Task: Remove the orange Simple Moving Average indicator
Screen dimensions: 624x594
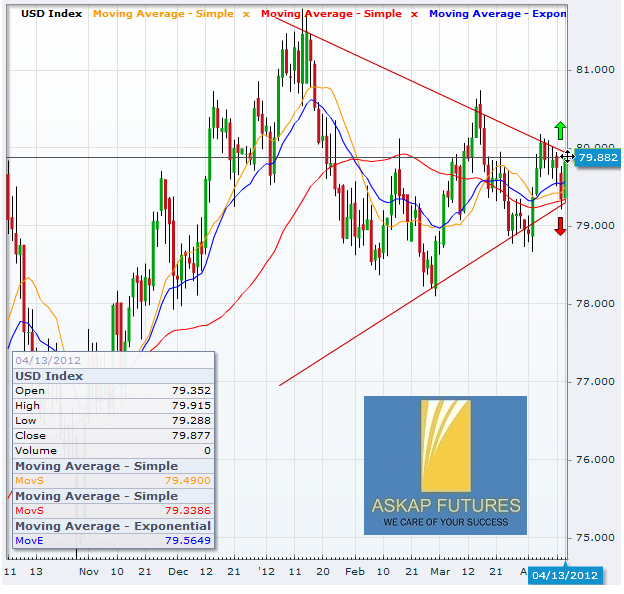Action: [x=246, y=15]
